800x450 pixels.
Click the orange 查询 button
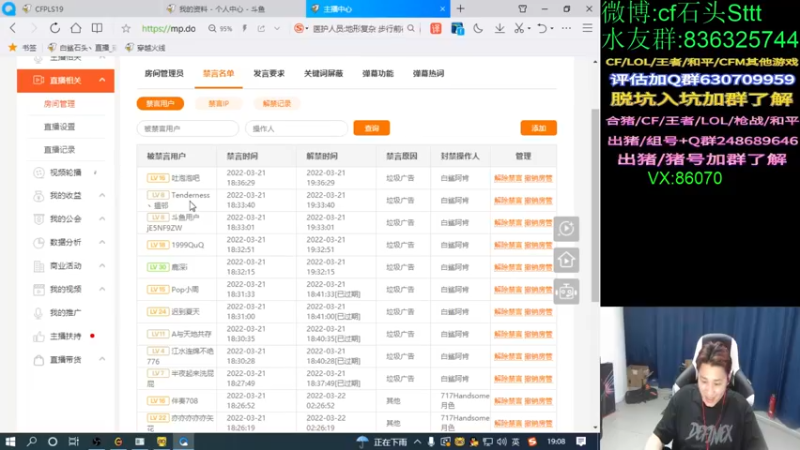[371, 128]
